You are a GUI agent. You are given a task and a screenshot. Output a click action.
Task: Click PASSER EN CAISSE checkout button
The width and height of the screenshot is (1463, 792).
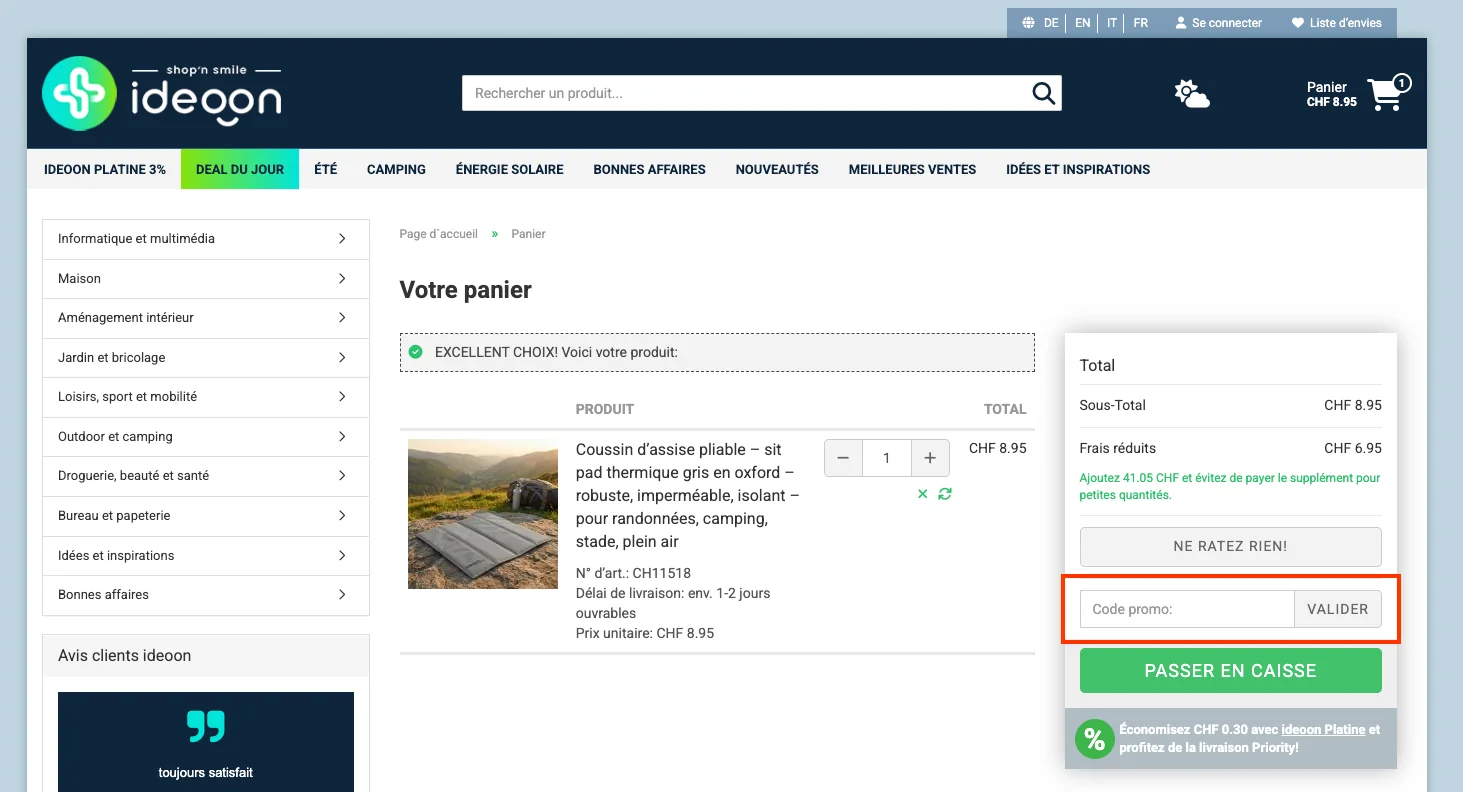(1230, 671)
